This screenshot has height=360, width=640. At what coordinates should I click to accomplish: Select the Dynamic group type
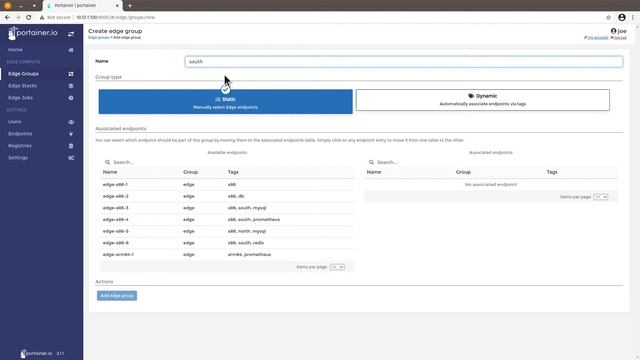point(482,100)
